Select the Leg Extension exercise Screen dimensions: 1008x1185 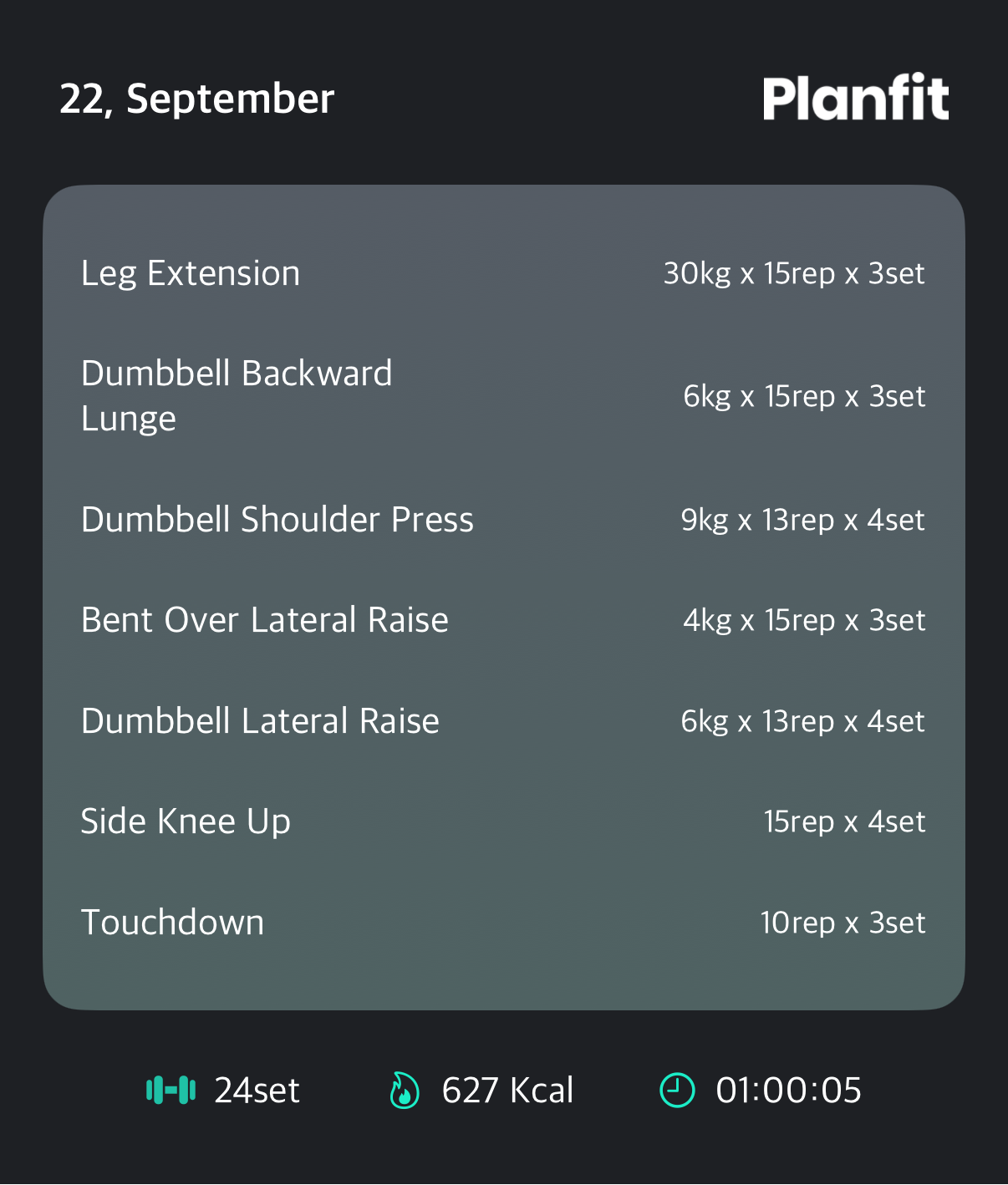pos(191,273)
